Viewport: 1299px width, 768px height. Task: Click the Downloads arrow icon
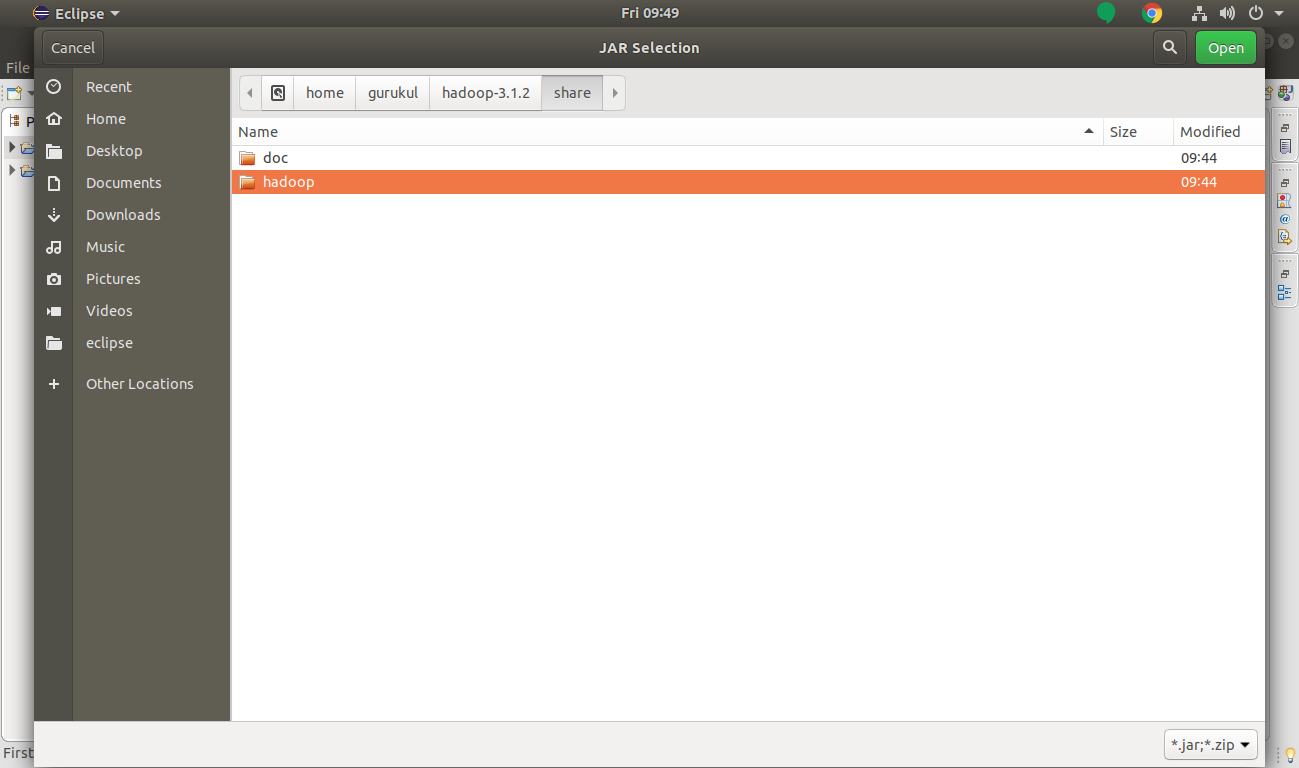[x=54, y=215]
